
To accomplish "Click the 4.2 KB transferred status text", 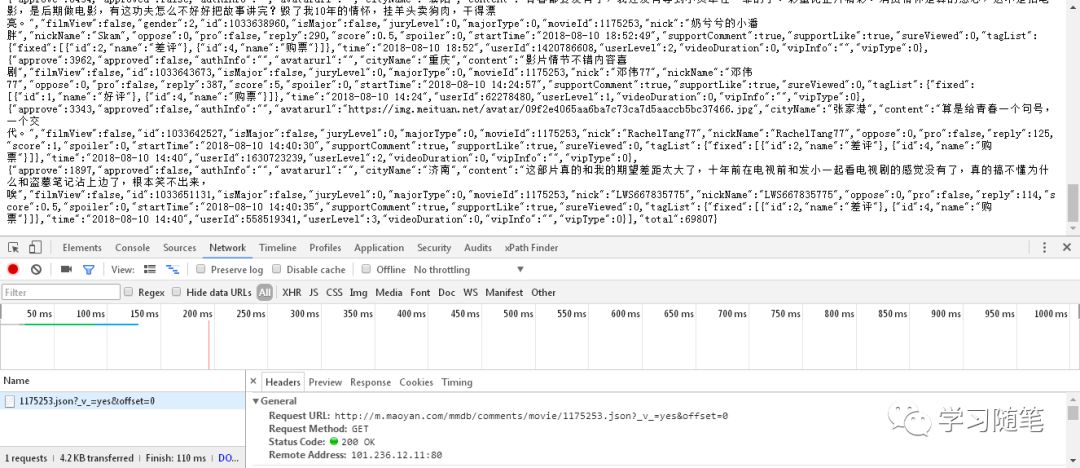I will click(x=96, y=458).
